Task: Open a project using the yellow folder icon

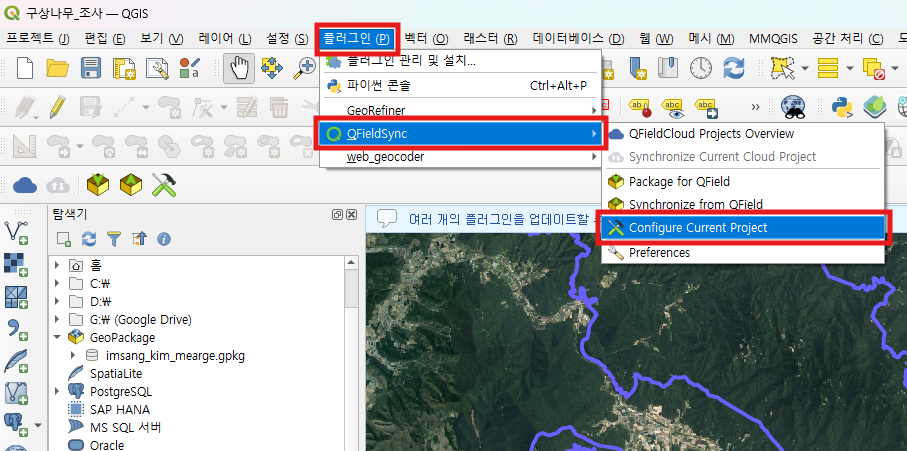Action: (x=58, y=68)
